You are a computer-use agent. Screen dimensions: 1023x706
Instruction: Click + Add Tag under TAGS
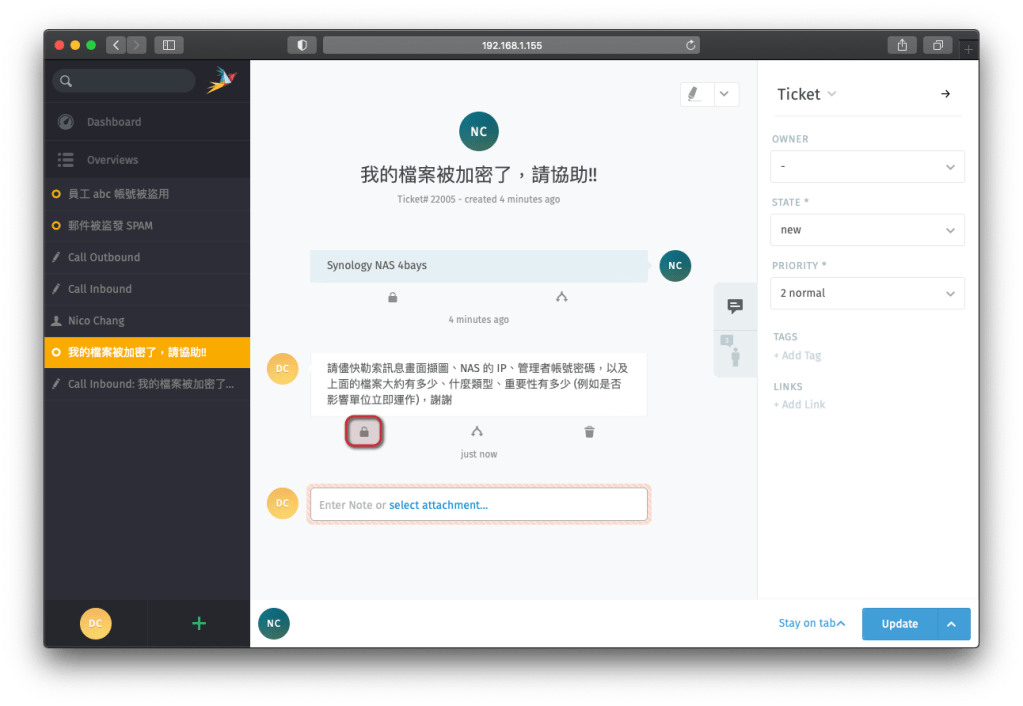pos(797,356)
